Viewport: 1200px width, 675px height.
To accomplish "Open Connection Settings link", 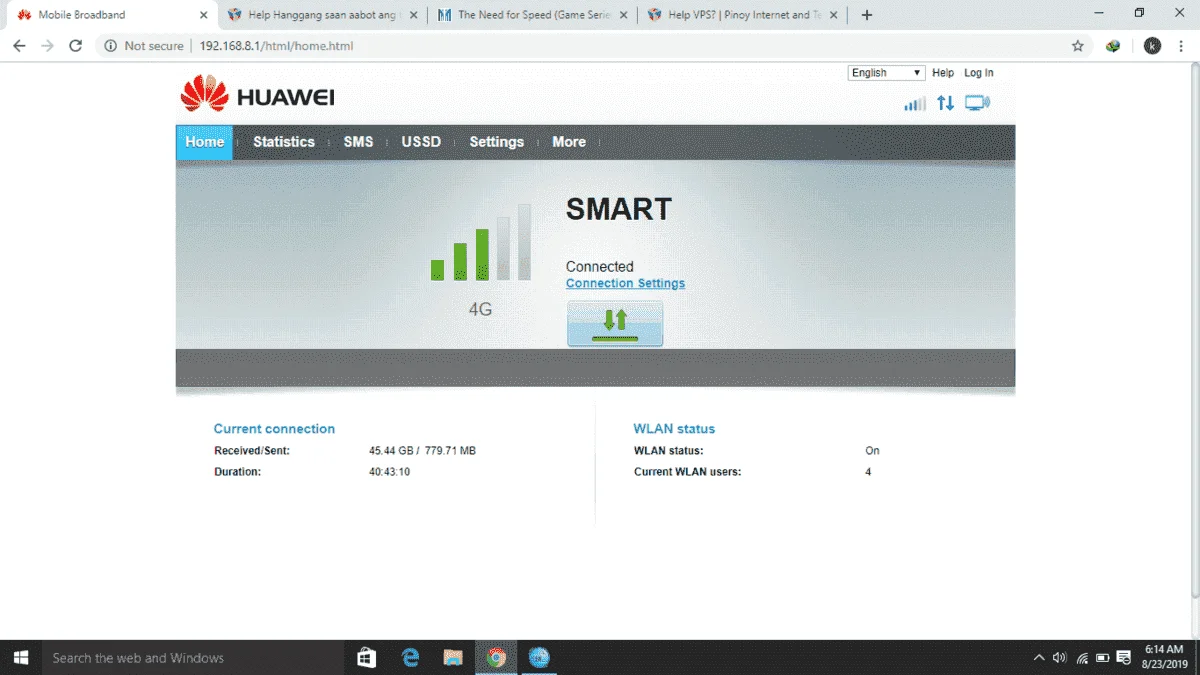I will coord(625,283).
